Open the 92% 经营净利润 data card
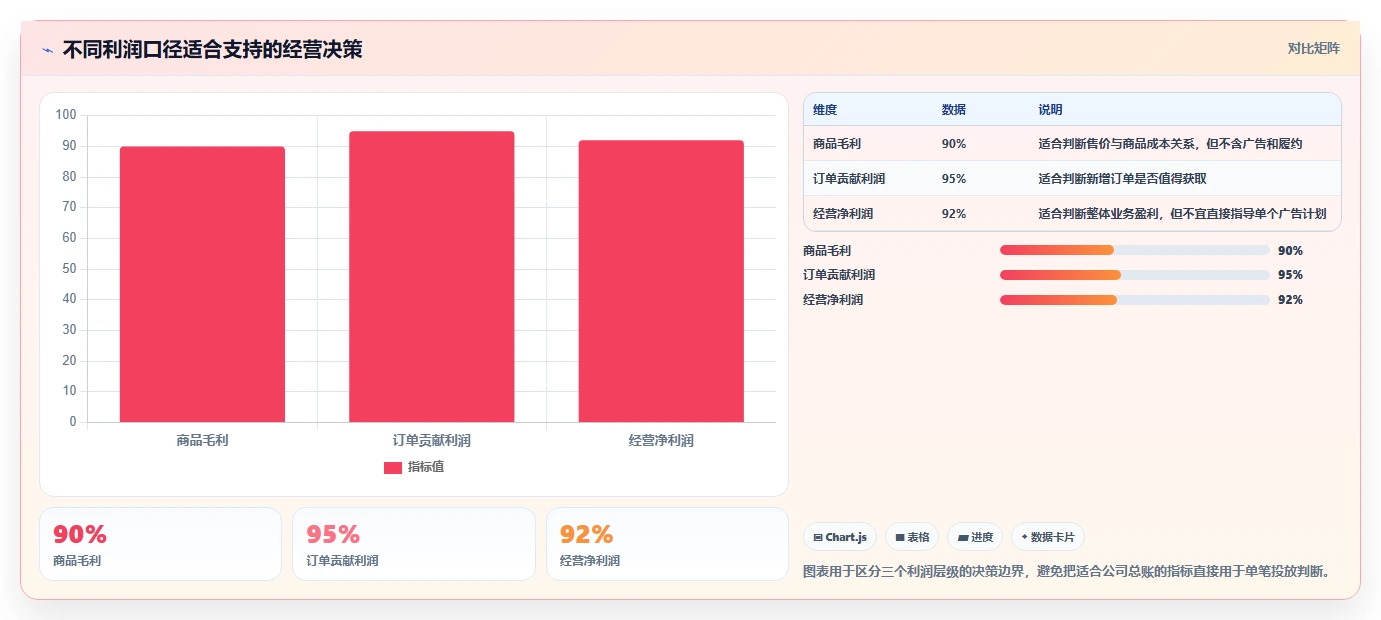 tap(668, 544)
